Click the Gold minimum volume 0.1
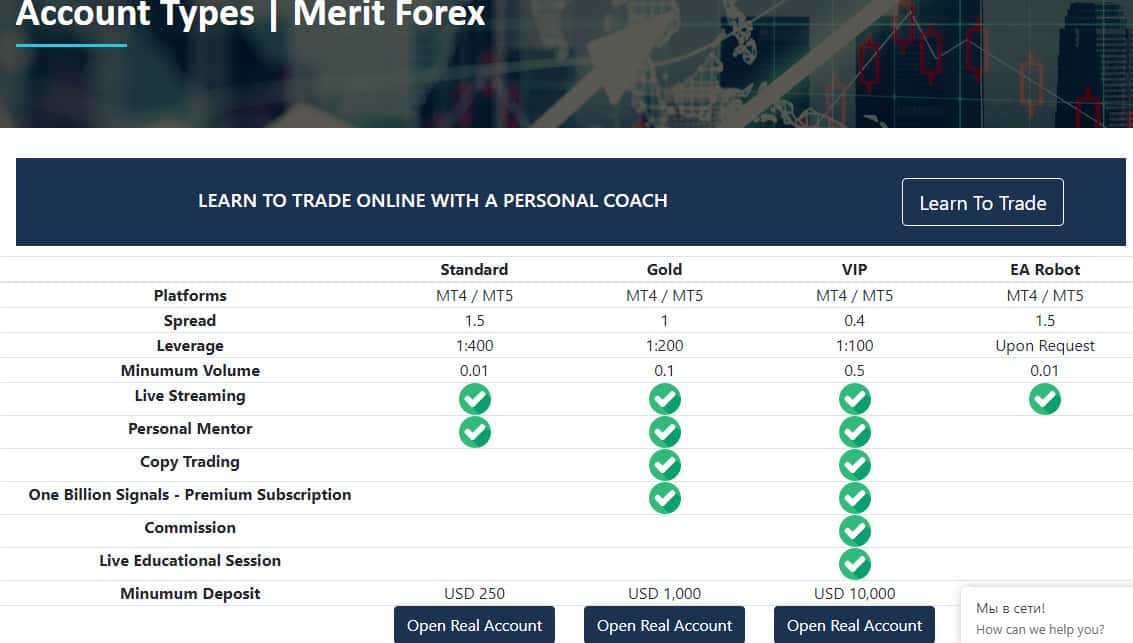Image resolution: width=1133 pixels, height=643 pixels. (x=664, y=371)
